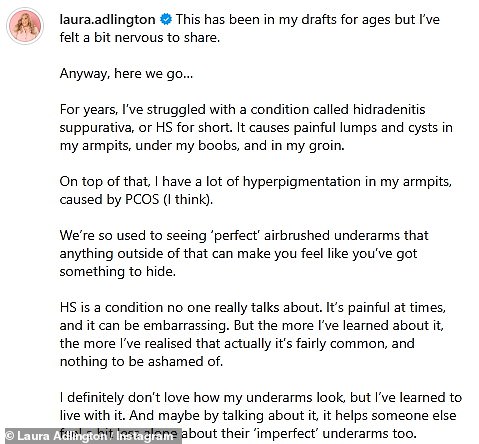Click the text 'suppurativa, or HS for short'
This screenshot has width=479, height=444.
tap(145, 128)
